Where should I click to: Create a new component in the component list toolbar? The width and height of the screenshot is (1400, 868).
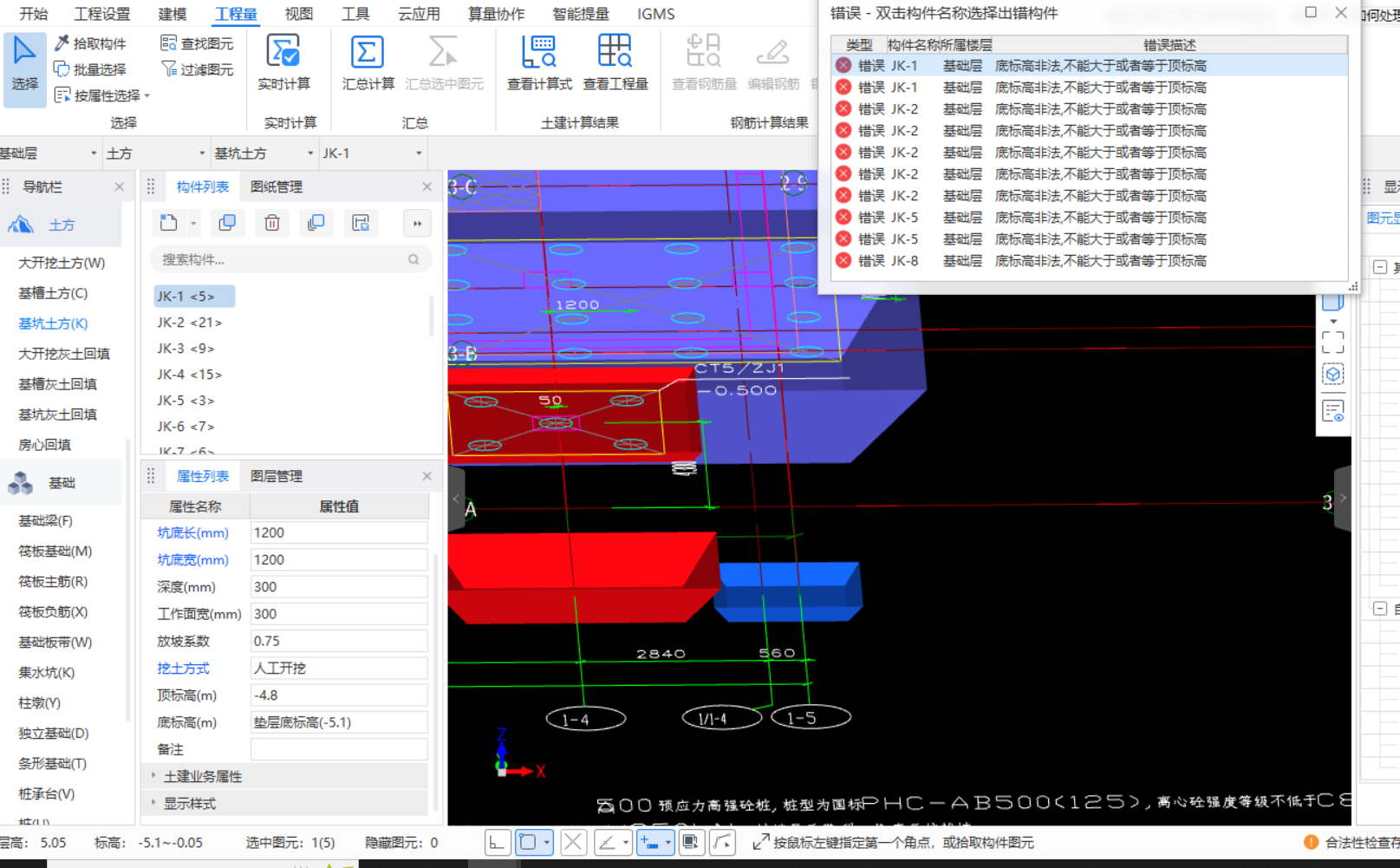pyautogui.click(x=168, y=223)
